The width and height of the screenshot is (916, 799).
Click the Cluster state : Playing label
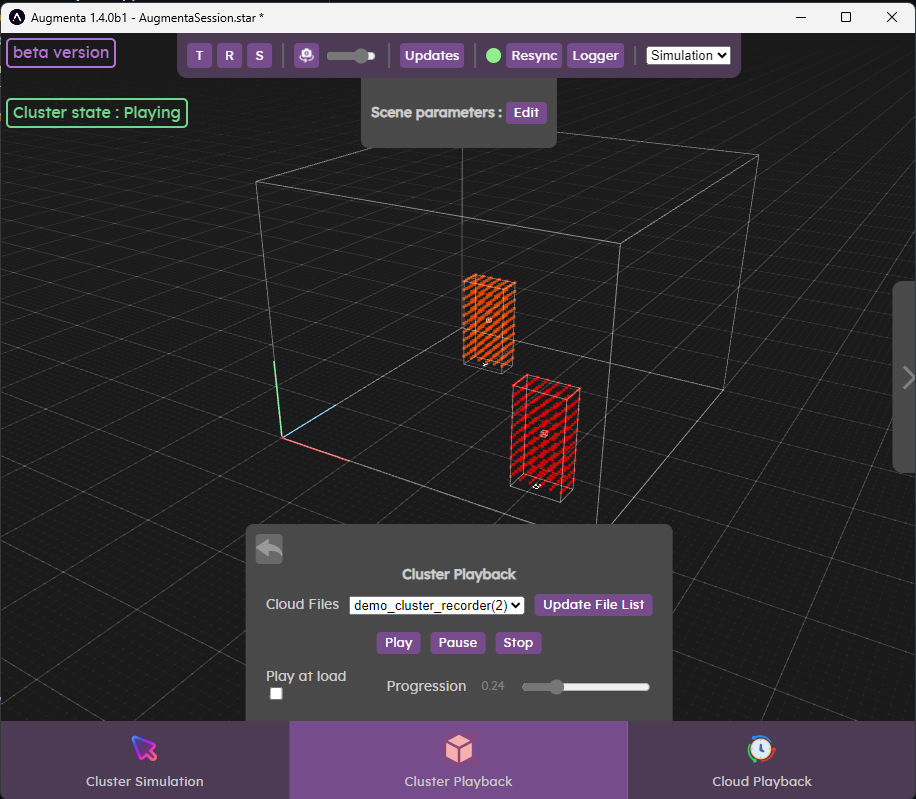97,113
